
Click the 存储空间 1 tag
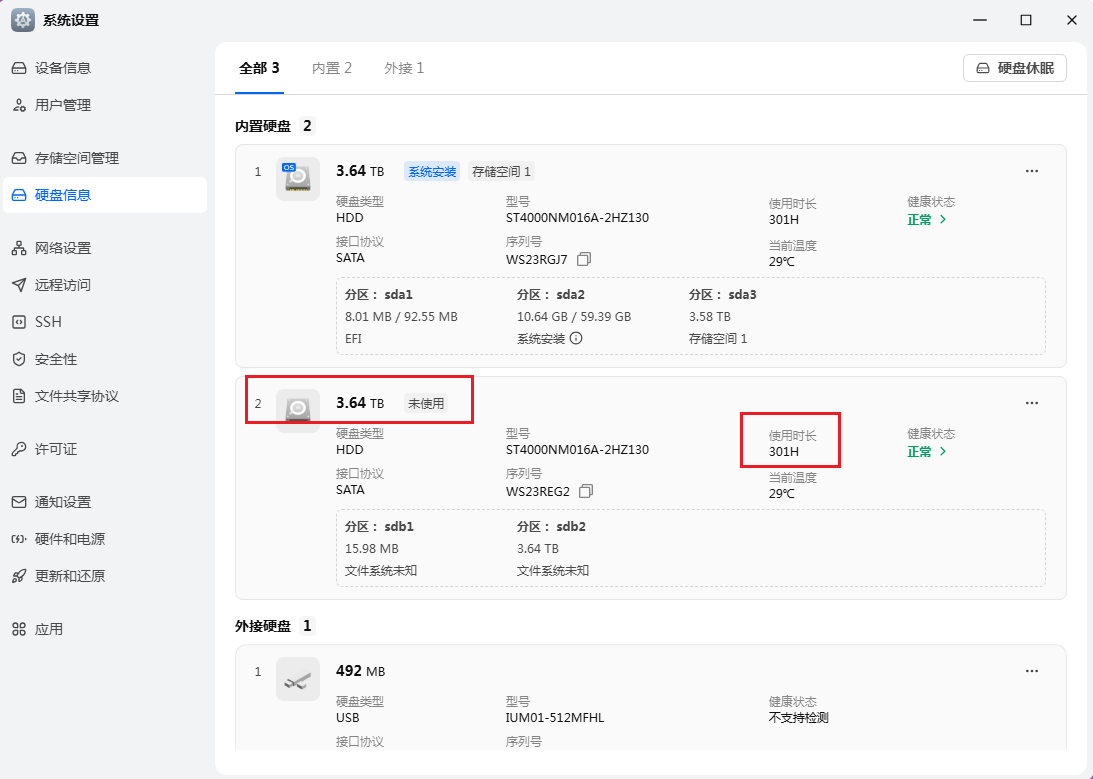coord(502,172)
